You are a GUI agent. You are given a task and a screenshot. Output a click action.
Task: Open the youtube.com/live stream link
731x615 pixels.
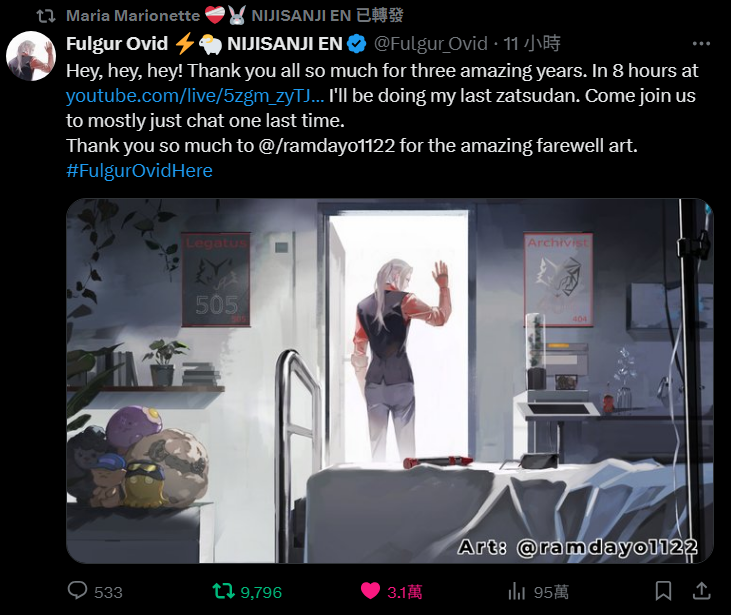194,96
